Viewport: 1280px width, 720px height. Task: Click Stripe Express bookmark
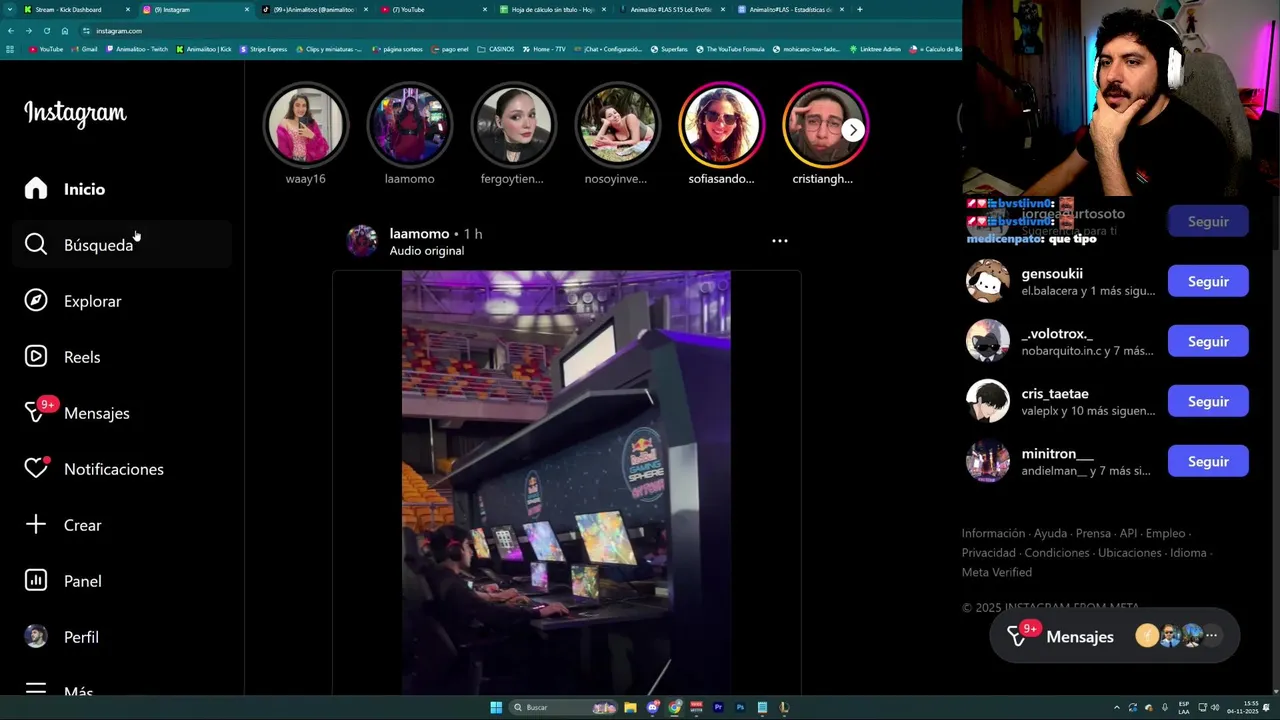(x=263, y=49)
